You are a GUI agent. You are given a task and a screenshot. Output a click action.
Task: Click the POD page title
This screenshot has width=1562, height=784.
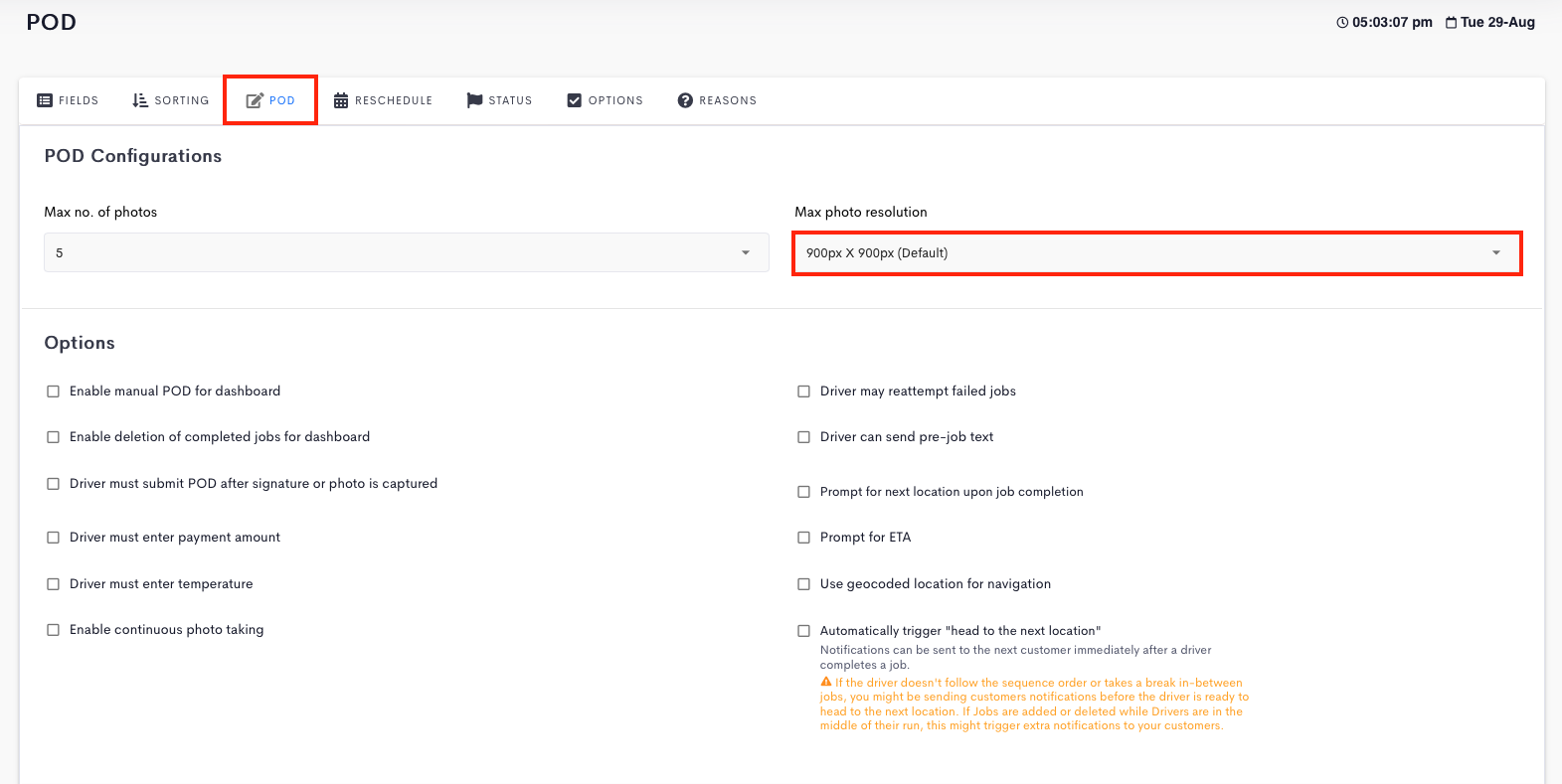(52, 22)
